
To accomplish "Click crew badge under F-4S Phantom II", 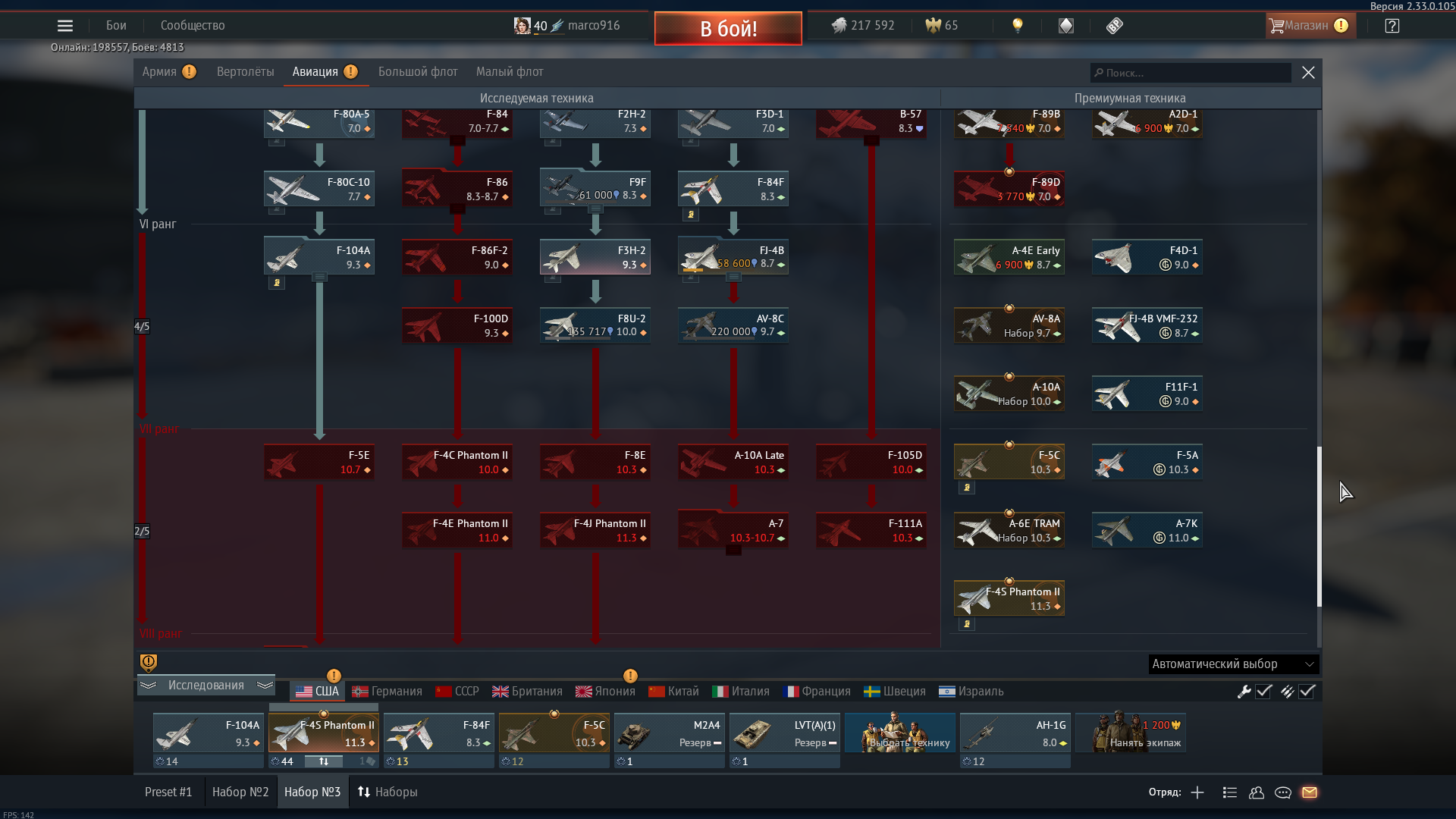I will 967,624.
